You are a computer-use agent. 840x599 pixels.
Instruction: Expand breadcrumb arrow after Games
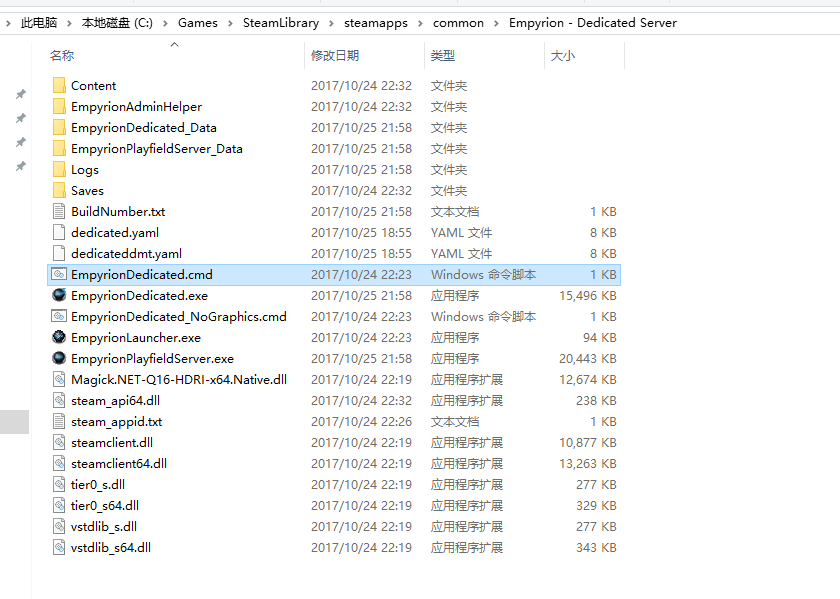(x=230, y=23)
